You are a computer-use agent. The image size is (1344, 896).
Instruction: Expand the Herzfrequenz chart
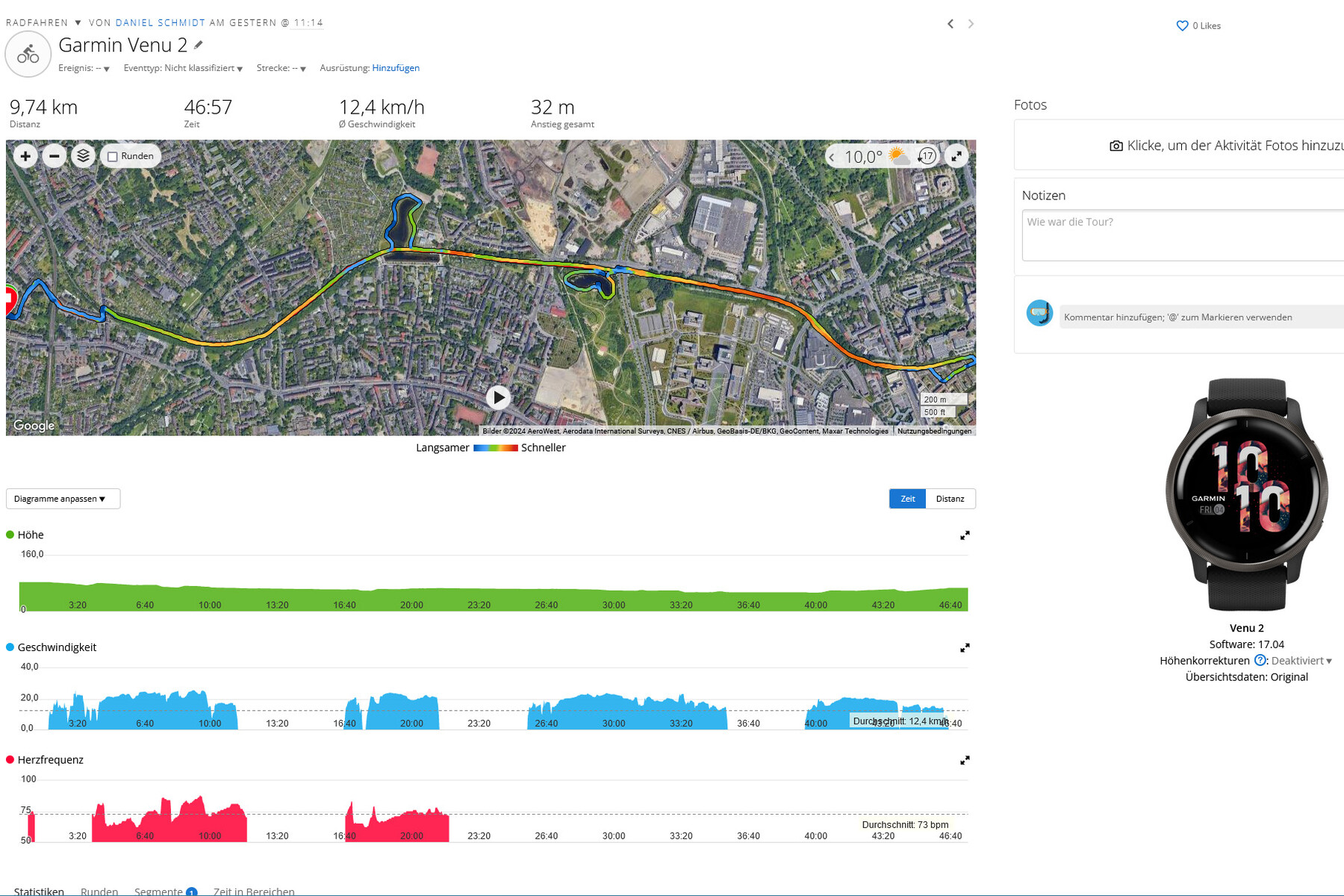click(965, 760)
